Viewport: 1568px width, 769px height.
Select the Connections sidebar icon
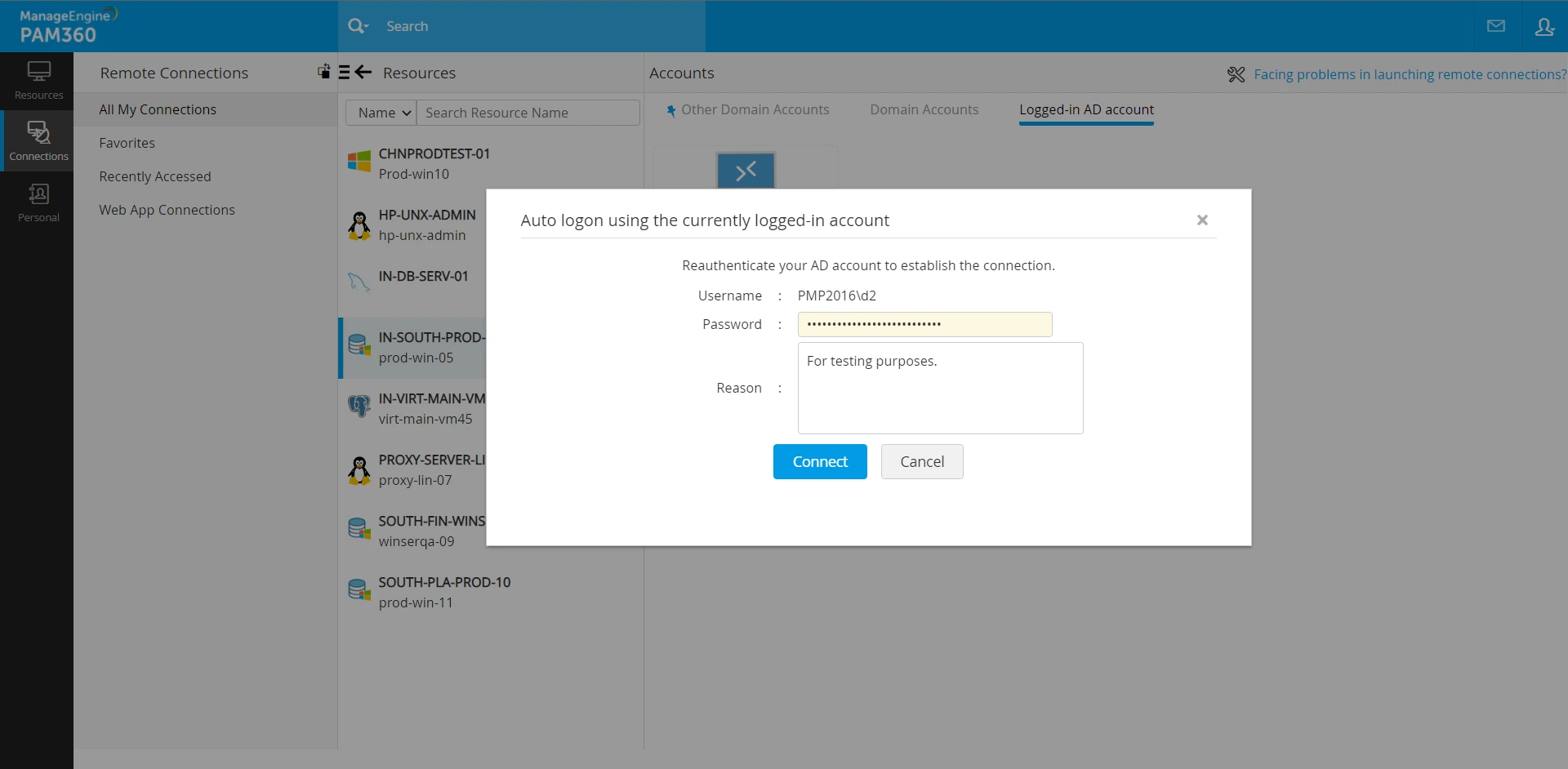38,141
